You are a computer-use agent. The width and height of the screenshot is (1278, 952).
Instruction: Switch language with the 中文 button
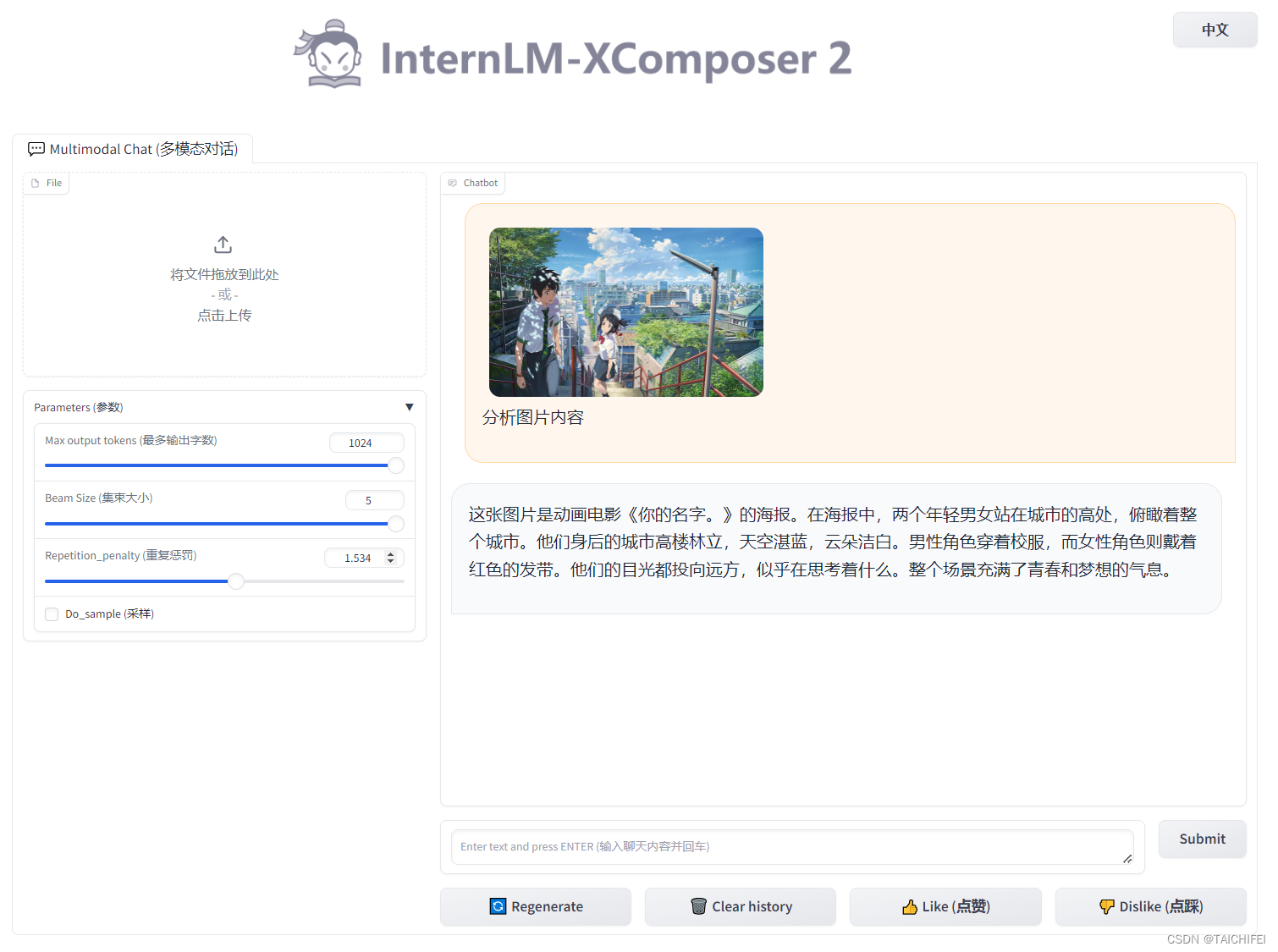click(x=1215, y=30)
